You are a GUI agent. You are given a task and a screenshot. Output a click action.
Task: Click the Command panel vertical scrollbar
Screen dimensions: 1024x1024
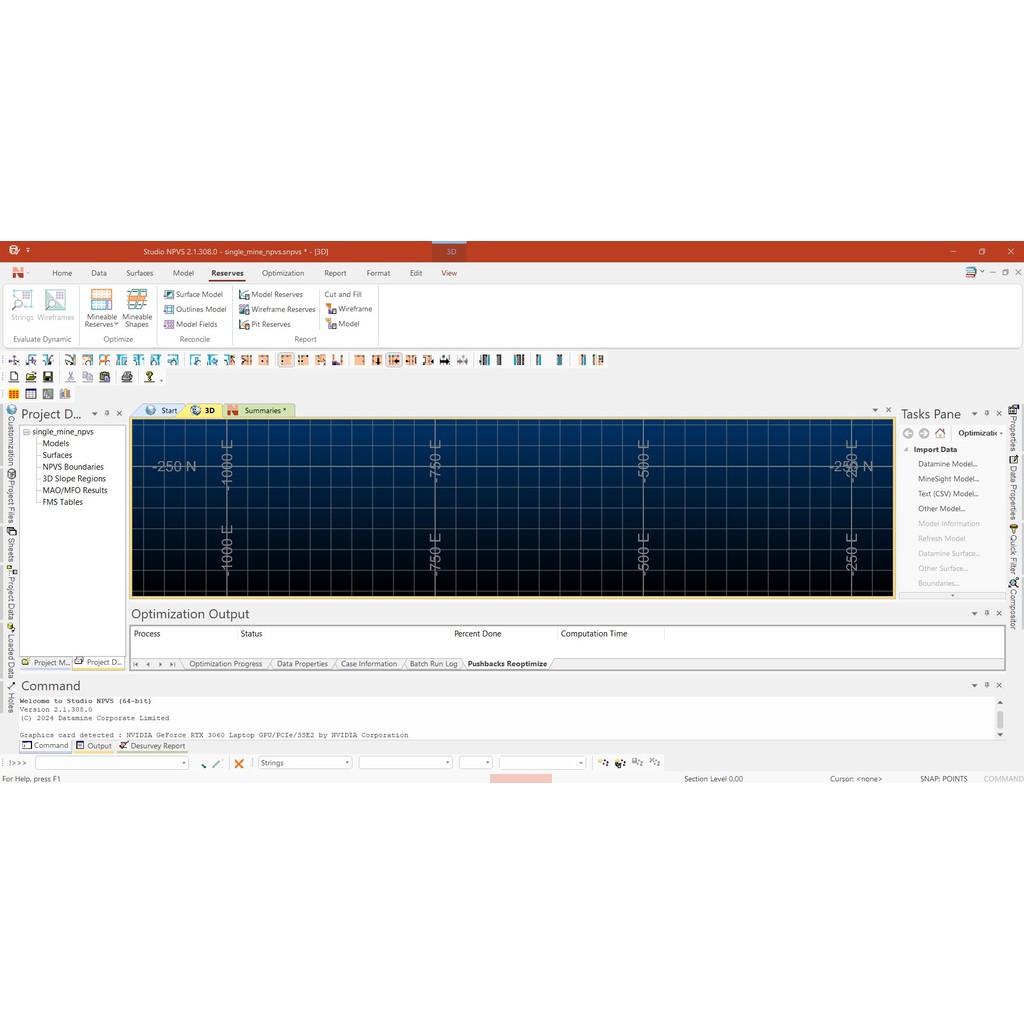click(999, 718)
